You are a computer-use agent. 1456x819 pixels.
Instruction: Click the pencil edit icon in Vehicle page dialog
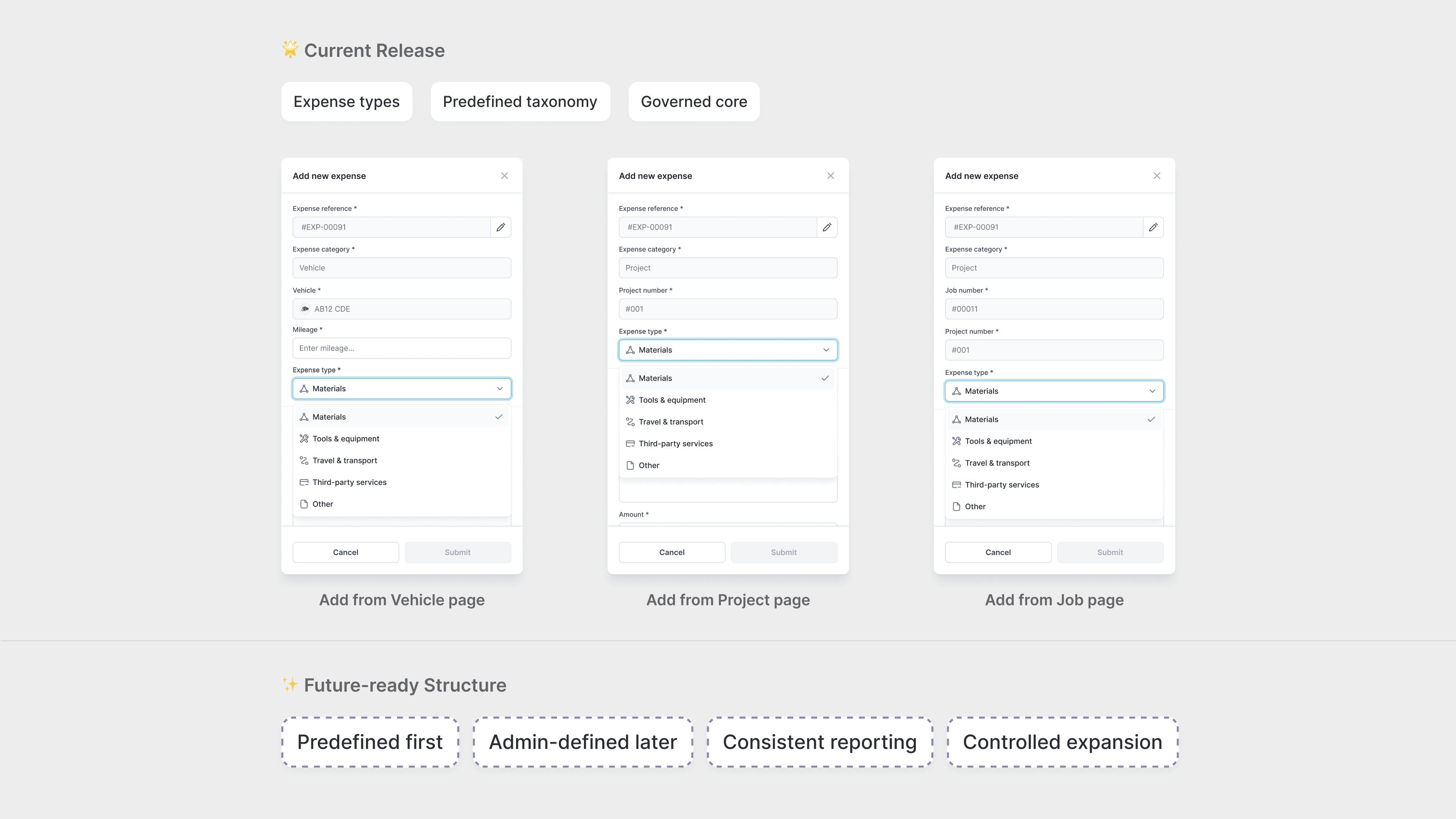[500, 227]
